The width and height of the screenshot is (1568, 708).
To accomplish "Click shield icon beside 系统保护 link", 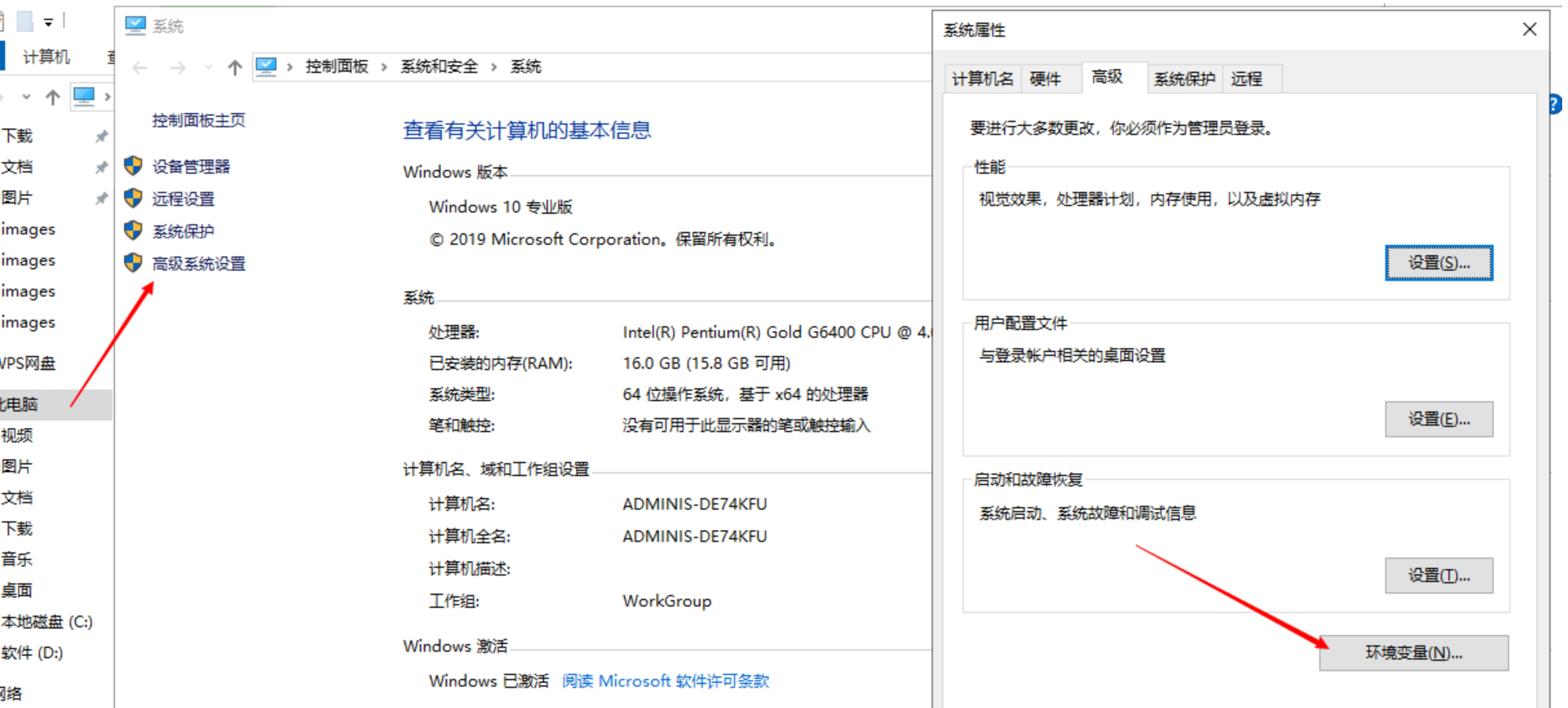I will click(134, 231).
